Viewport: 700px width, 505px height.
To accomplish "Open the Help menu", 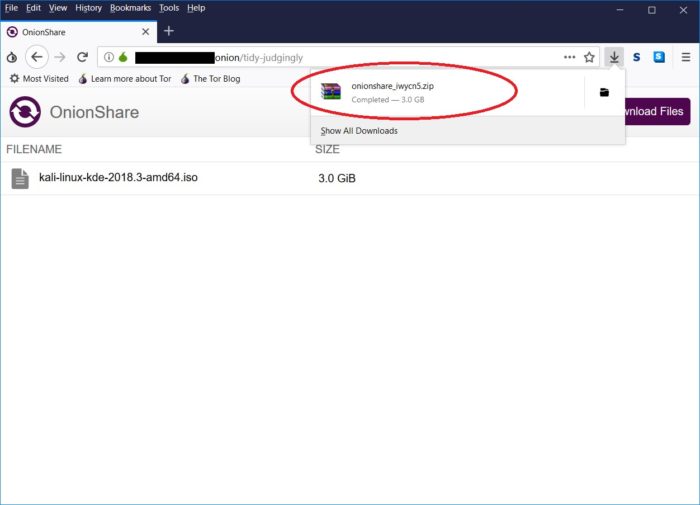I will [x=196, y=8].
